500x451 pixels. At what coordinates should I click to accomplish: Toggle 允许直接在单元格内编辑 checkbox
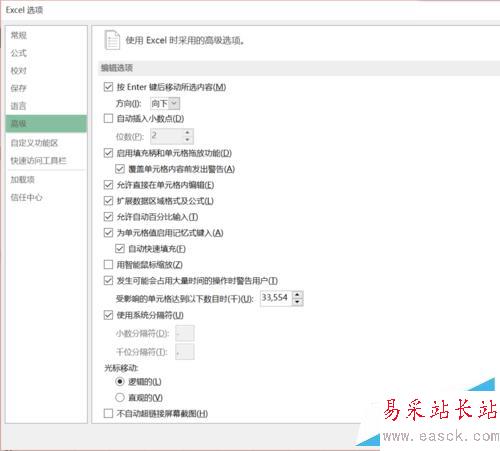click(108, 185)
